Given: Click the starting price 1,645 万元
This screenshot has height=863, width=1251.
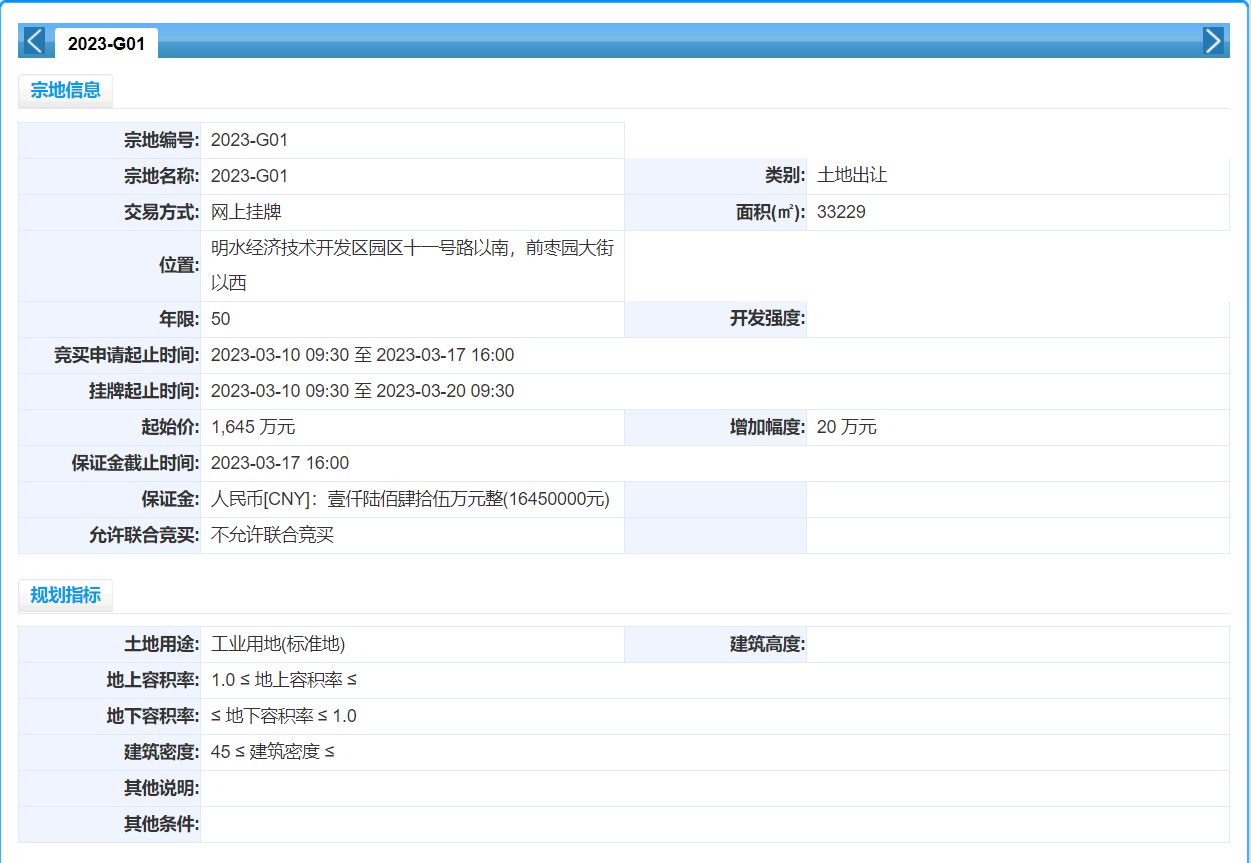Looking at the screenshot, I should click(x=253, y=427).
